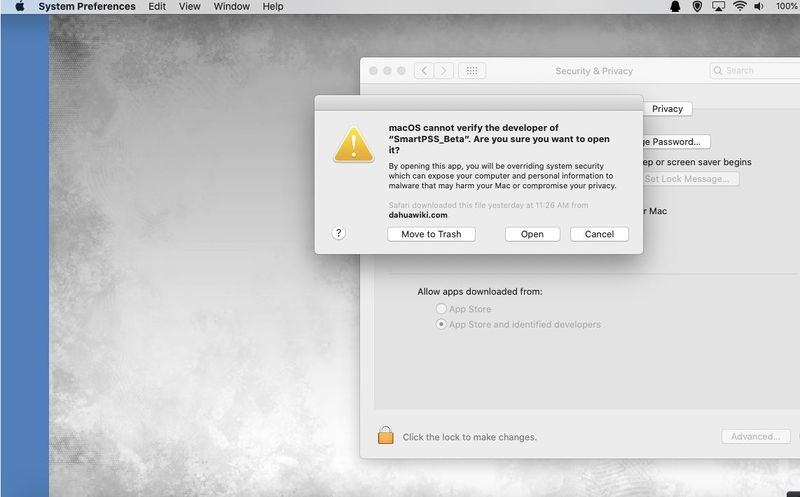Screen dimensions: 800x497
Task: Click the Change Password button
Action: 676,141
